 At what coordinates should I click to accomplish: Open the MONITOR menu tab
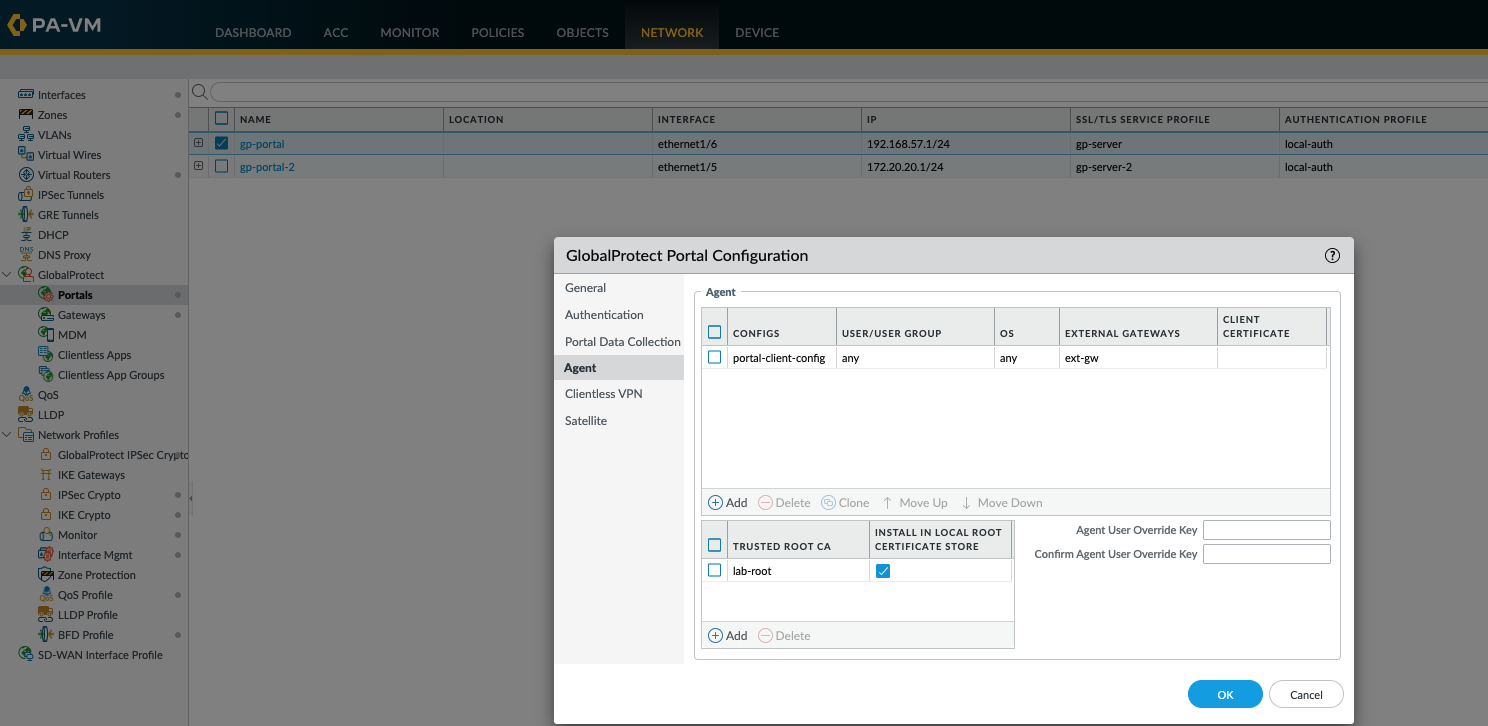(409, 32)
